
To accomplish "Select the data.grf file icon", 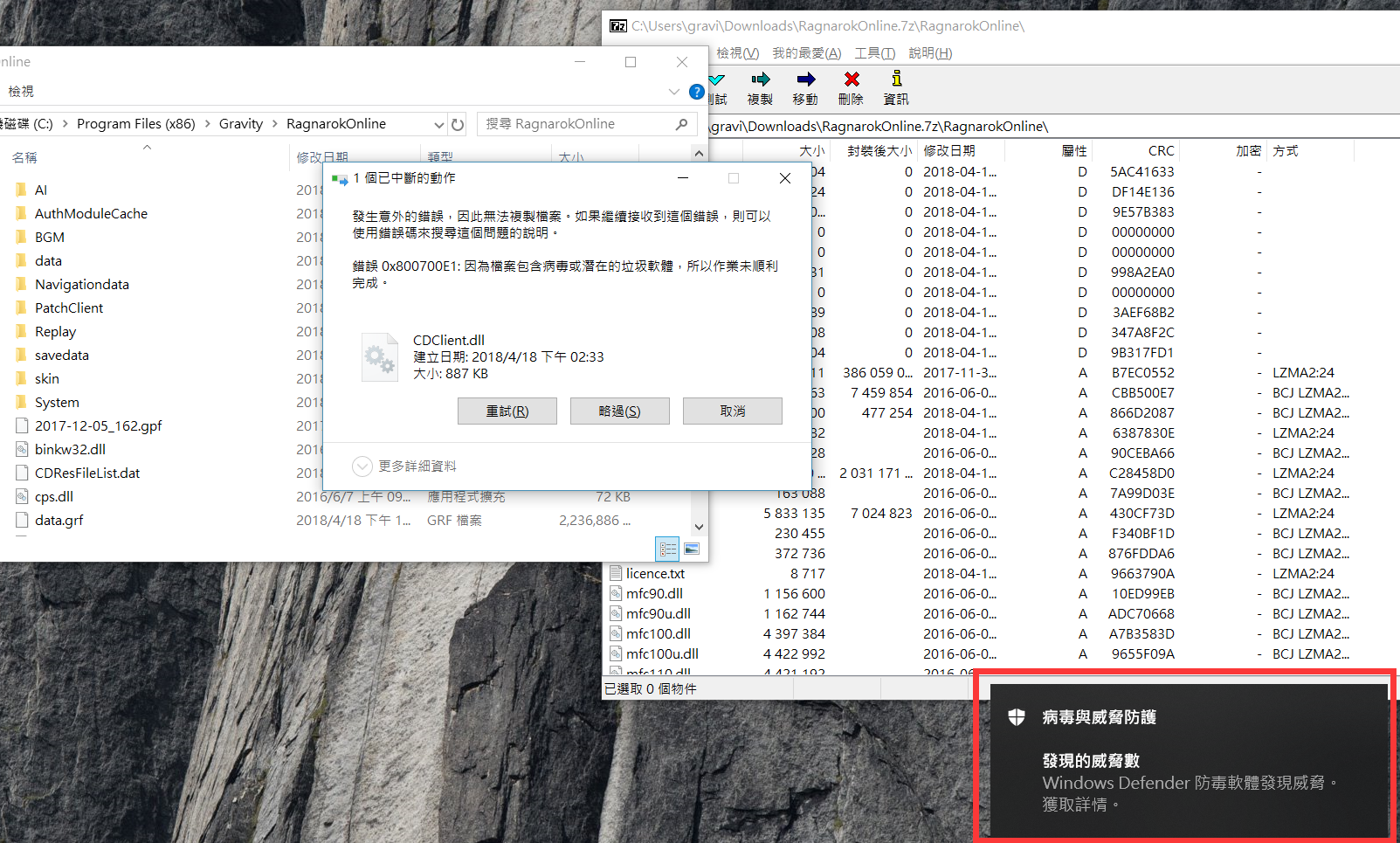I will coord(22,520).
